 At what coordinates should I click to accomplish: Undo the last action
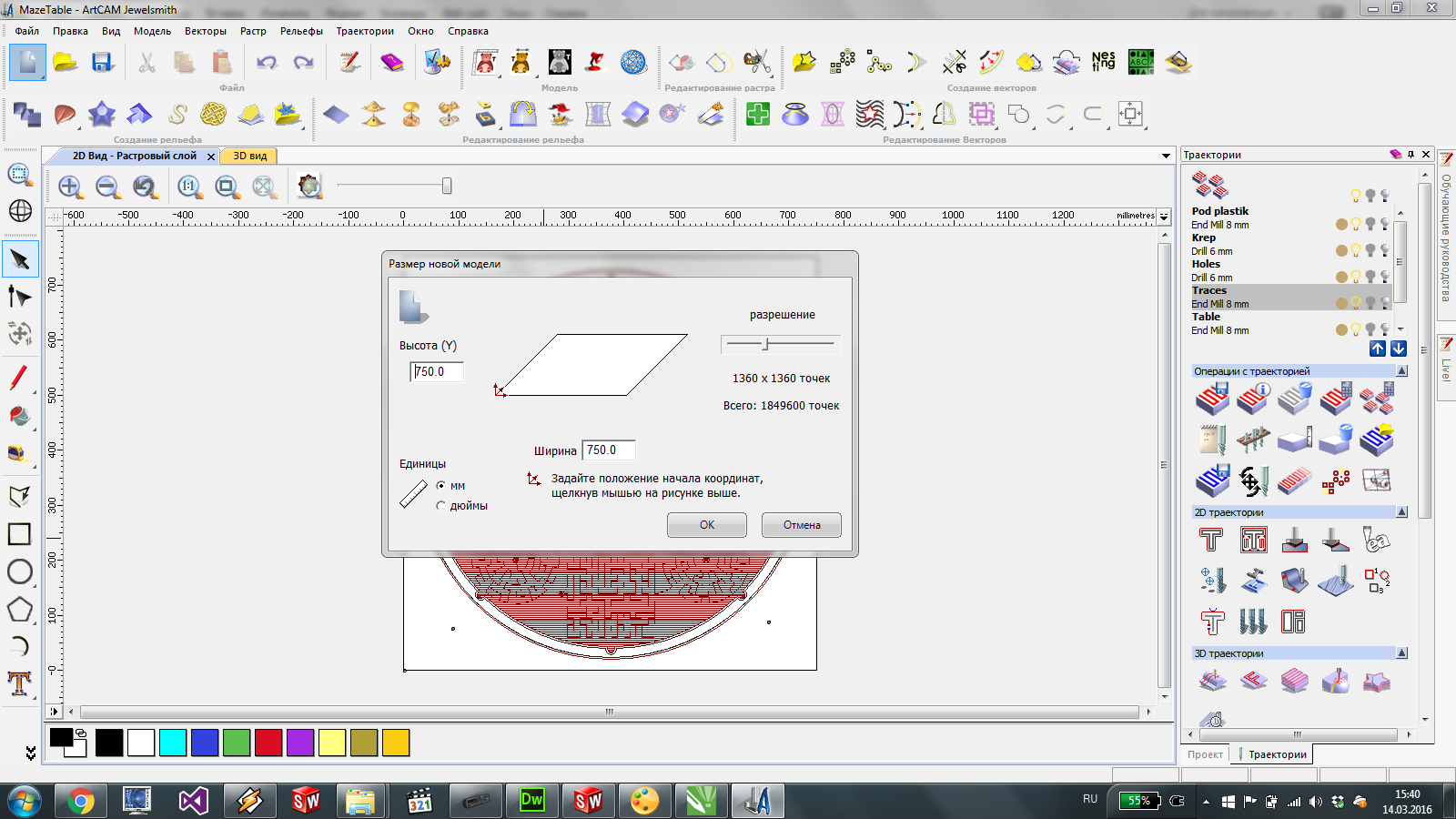click(x=267, y=63)
